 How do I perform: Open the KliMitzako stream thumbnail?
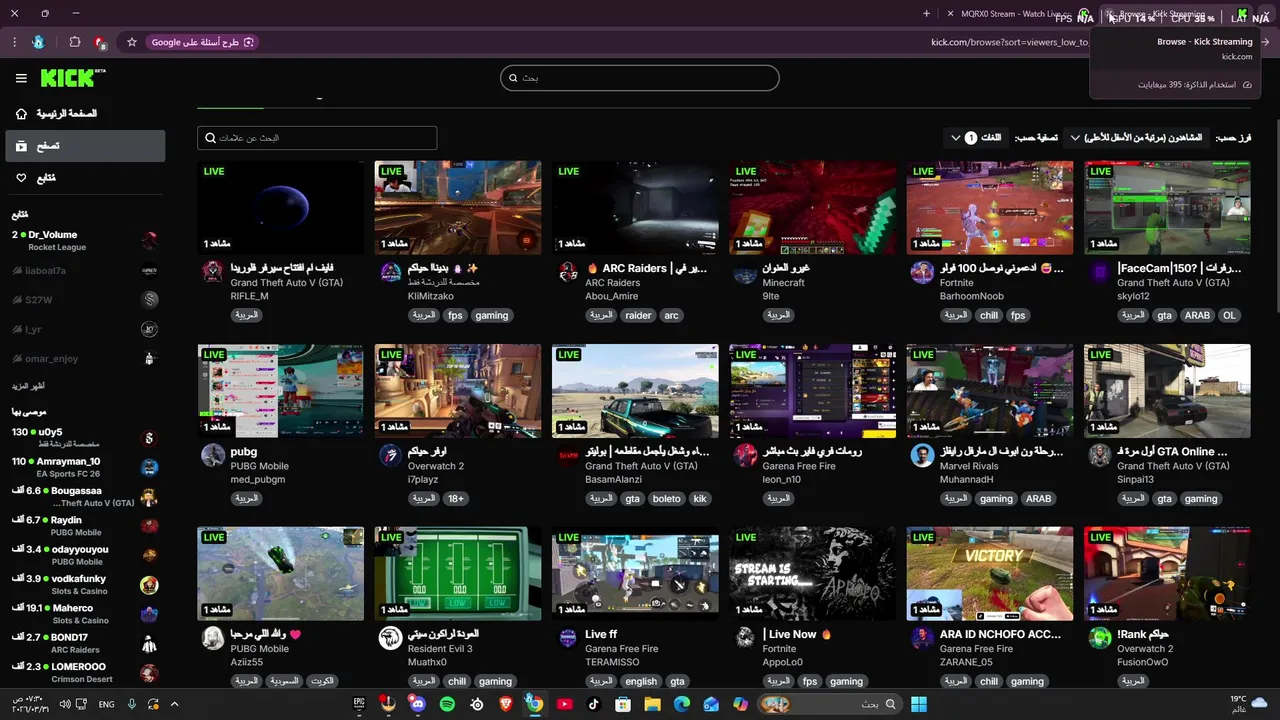[458, 208]
